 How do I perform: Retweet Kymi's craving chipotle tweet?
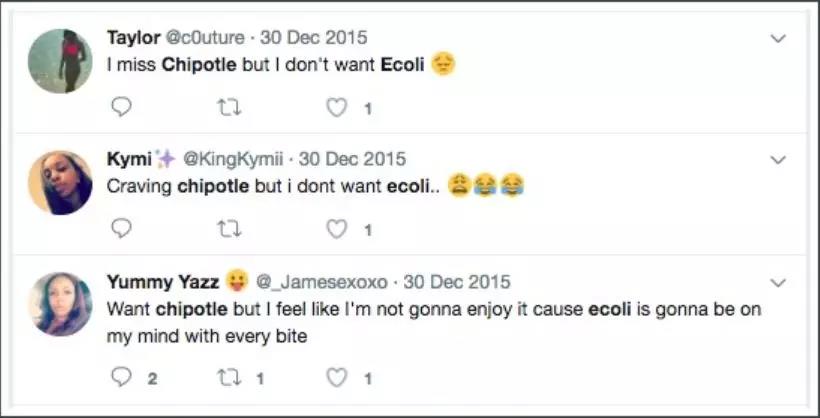coord(229,229)
